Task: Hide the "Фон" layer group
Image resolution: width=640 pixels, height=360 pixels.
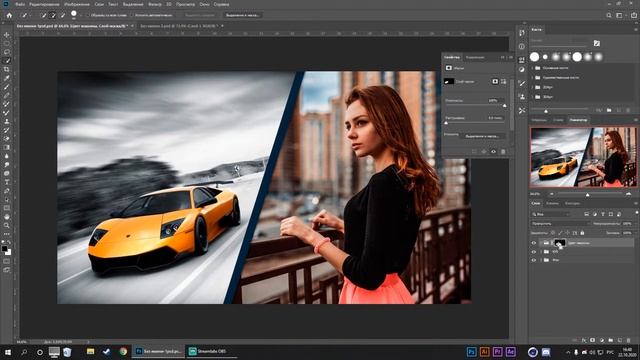Action: pos(533,260)
